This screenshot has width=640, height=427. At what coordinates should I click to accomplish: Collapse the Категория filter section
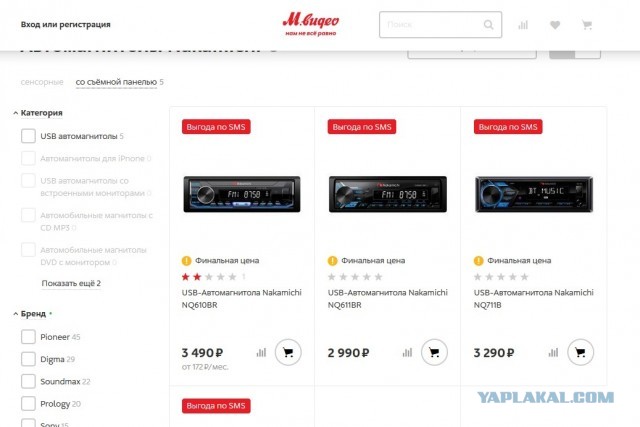pyautogui.click(x=38, y=113)
